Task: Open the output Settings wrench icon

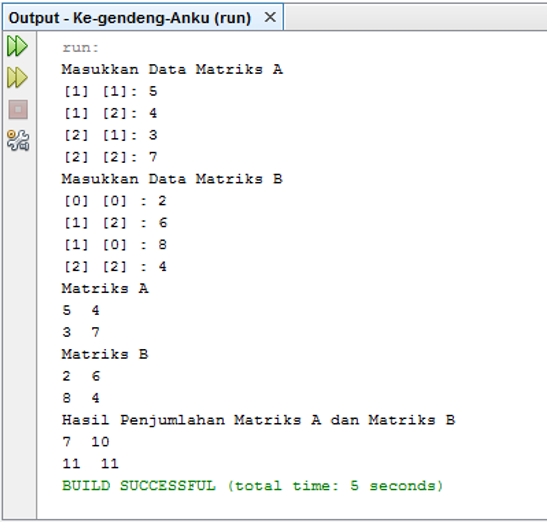Action: pyautogui.click(x=18, y=140)
